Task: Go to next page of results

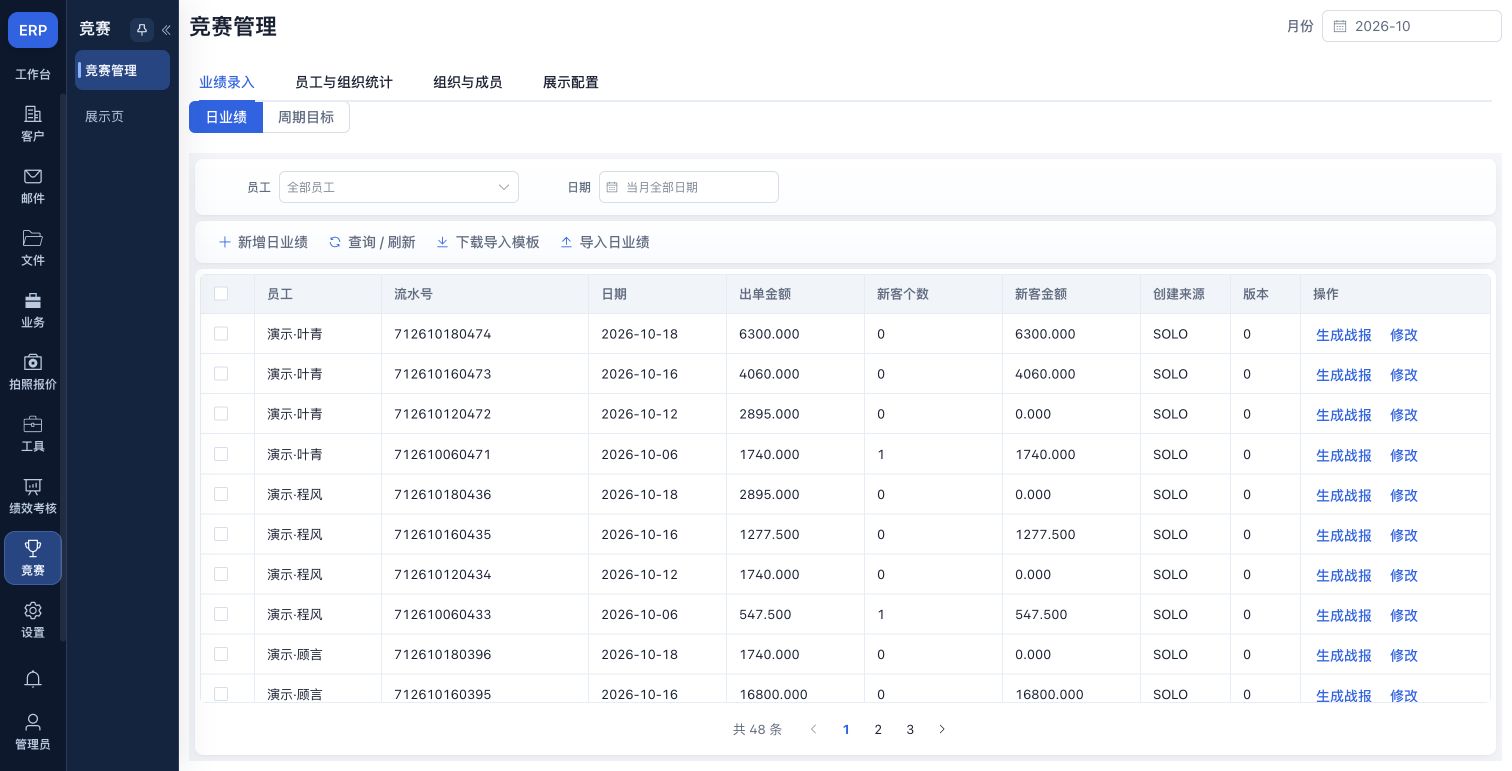Action: (x=942, y=730)
